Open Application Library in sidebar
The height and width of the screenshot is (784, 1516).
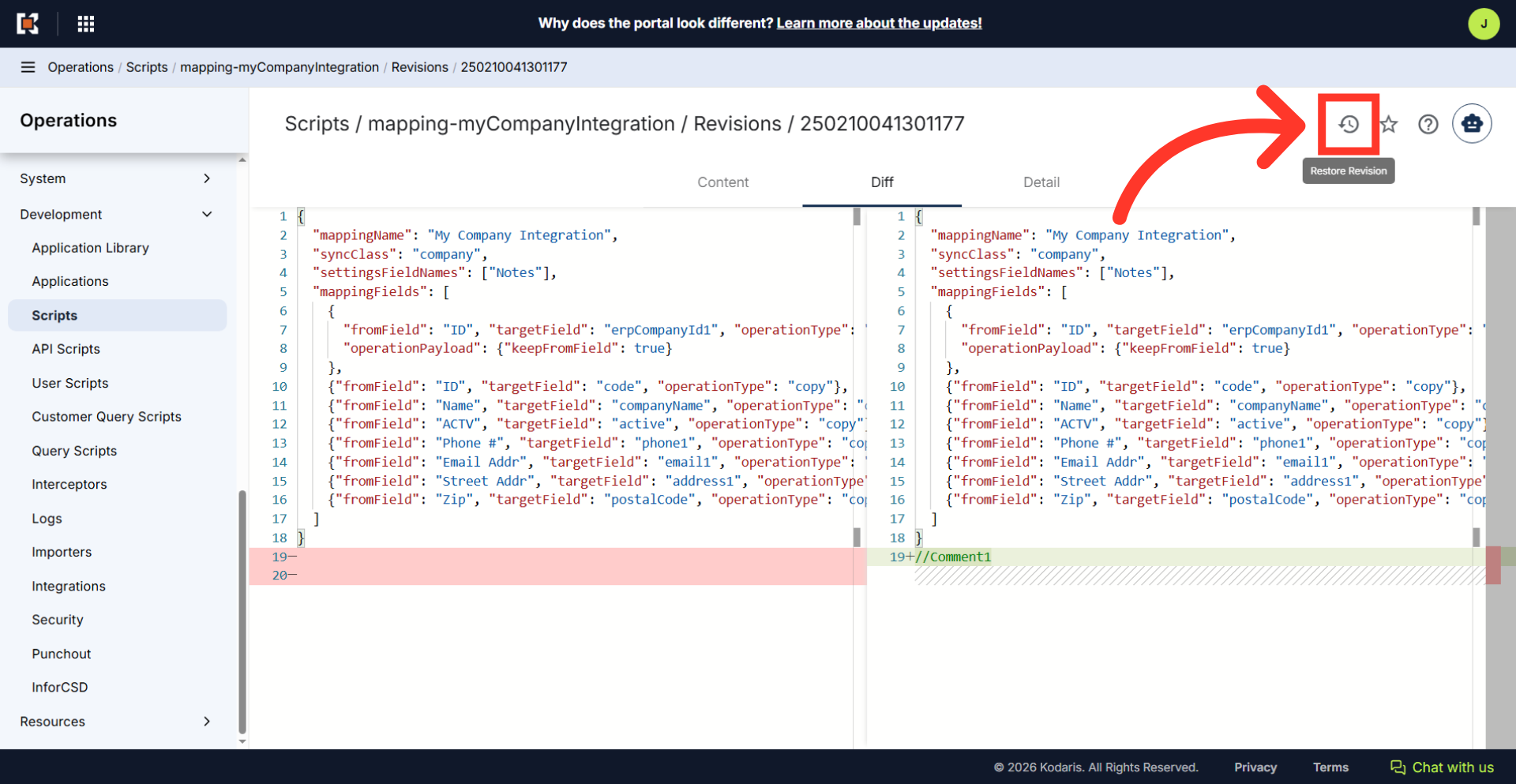pos(90,248)
